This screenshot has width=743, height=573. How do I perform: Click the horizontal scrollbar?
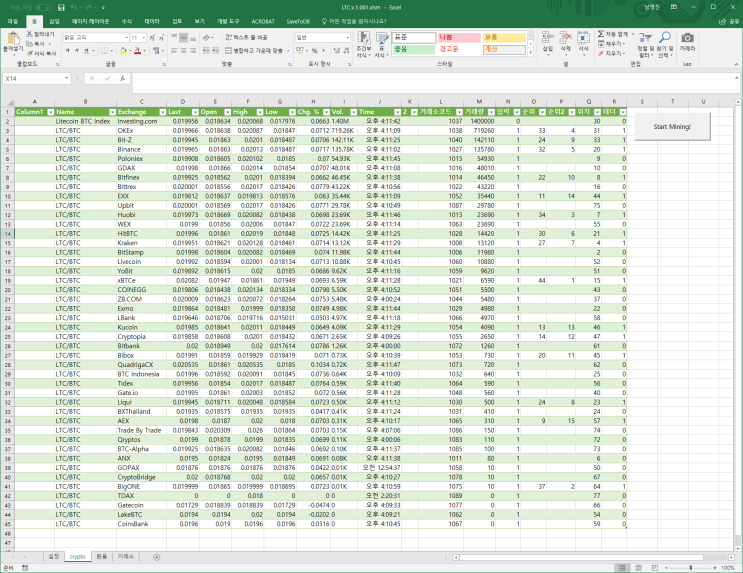(x=581, y=557)
